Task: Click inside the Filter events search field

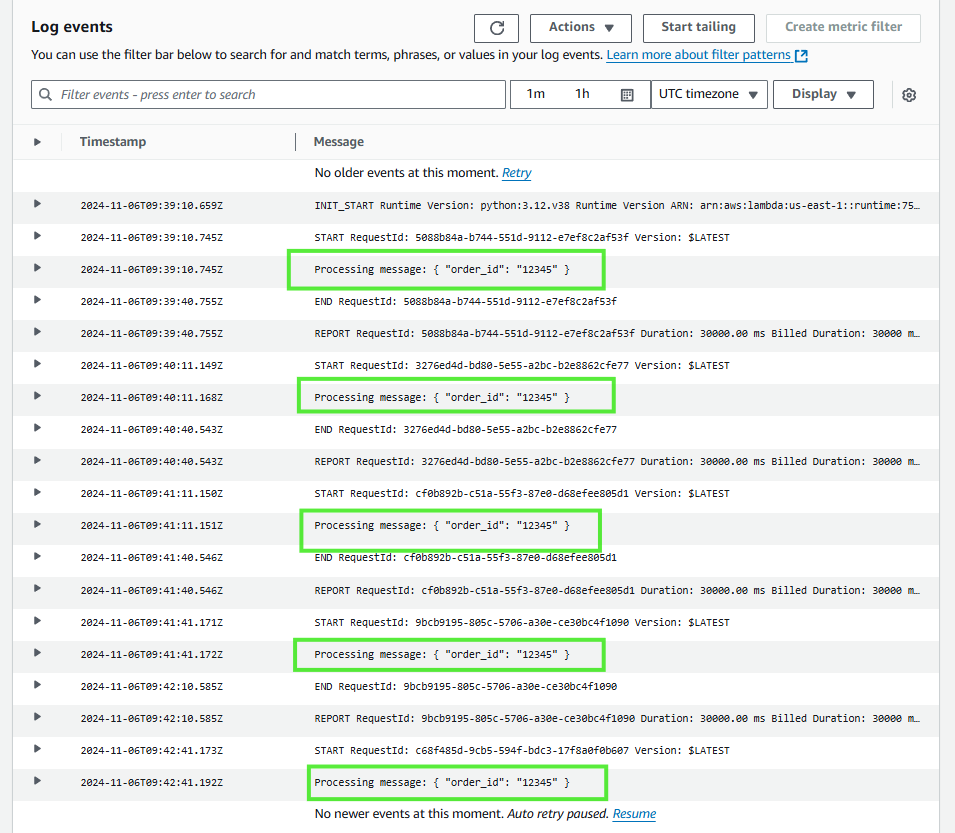Action: click(x=250, y=94)
